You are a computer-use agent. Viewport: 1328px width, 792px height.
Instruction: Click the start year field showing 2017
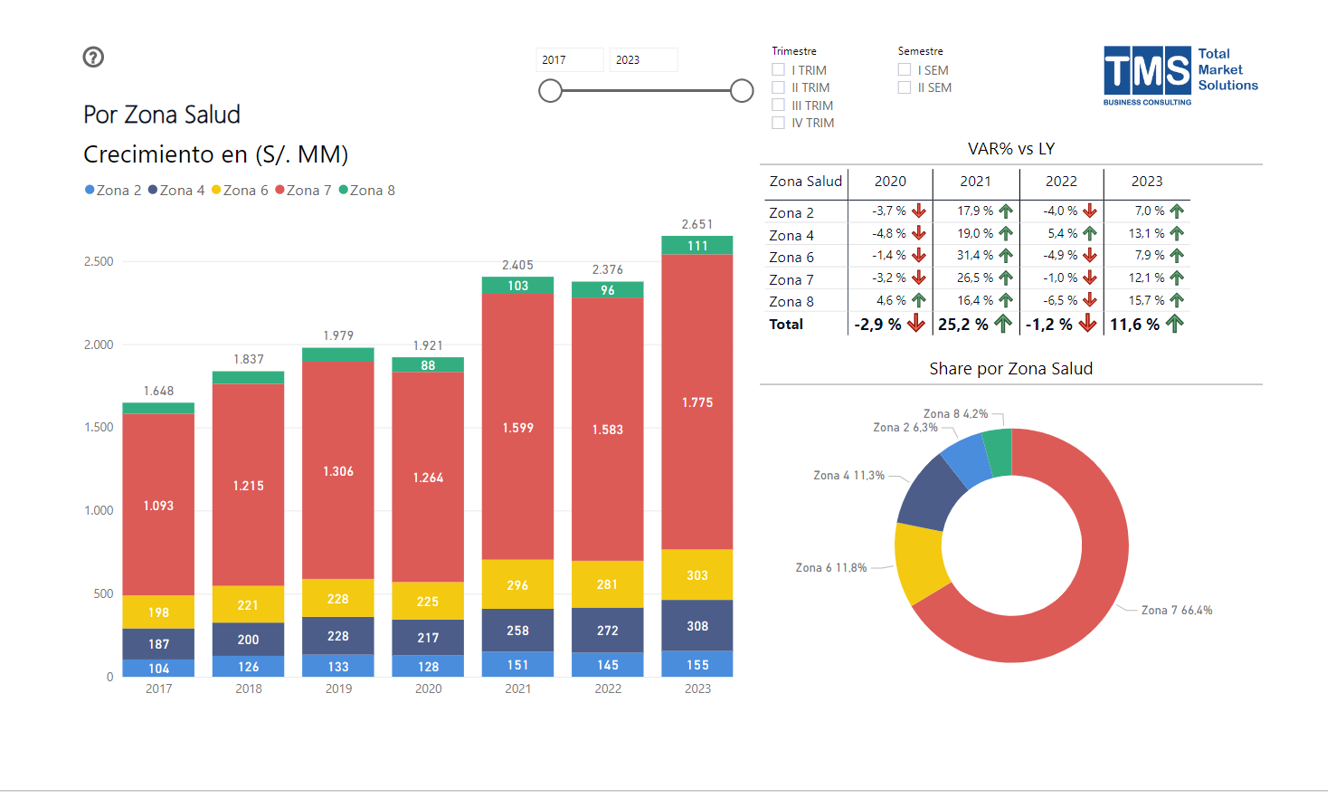(x=569, y=60)
